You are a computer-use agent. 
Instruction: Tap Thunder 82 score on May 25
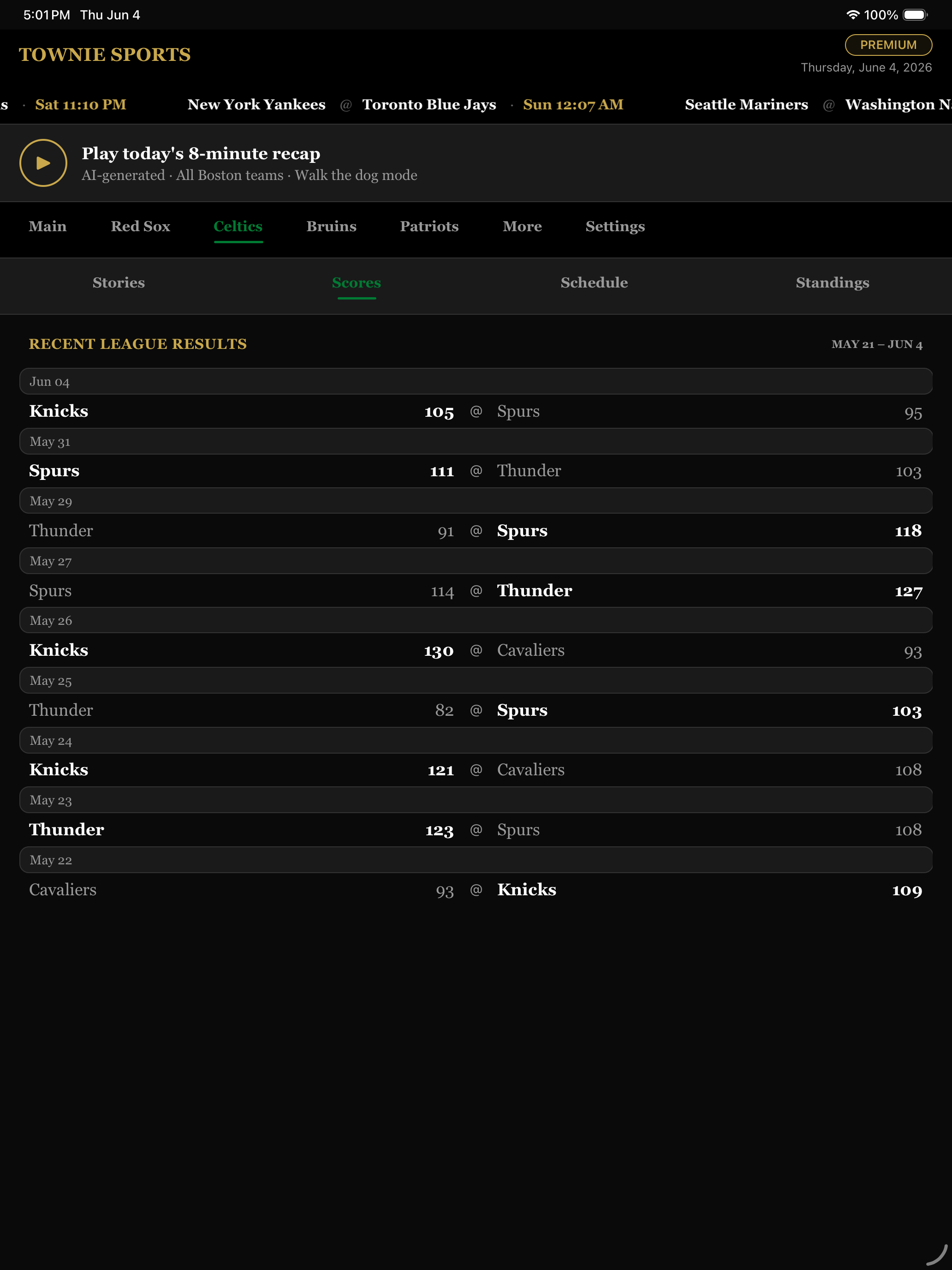pos(444,710)
